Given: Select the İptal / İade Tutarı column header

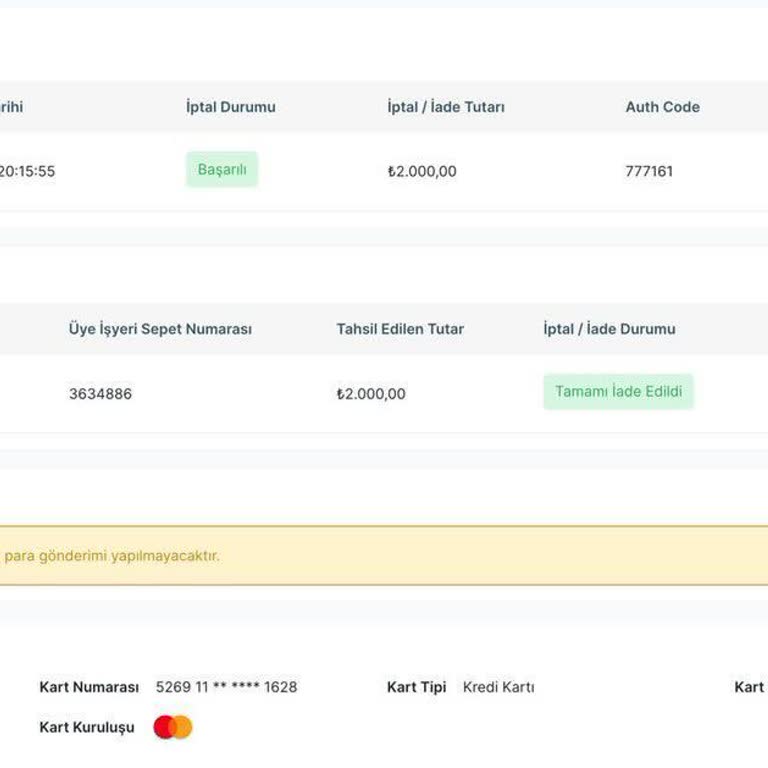Looking at the screenshot, I should point(446,107).
